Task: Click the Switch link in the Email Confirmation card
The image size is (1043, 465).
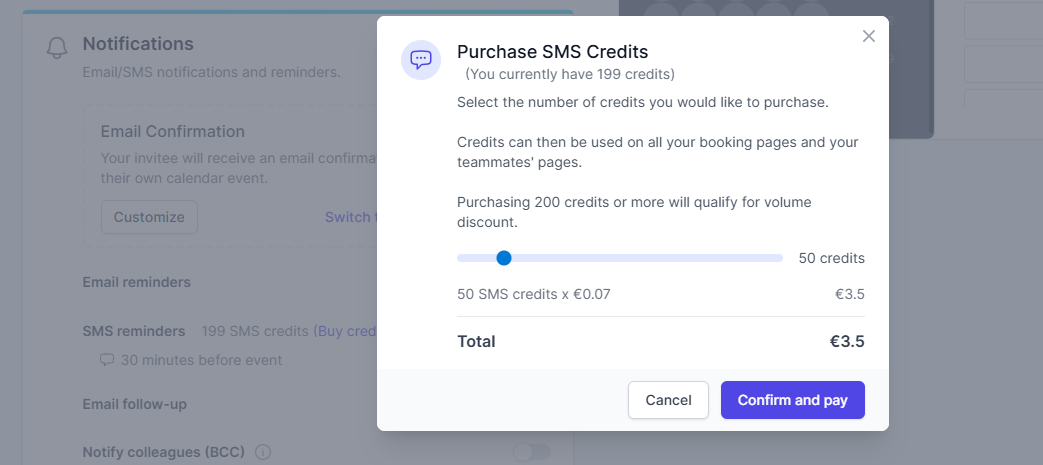Action: 350,217
